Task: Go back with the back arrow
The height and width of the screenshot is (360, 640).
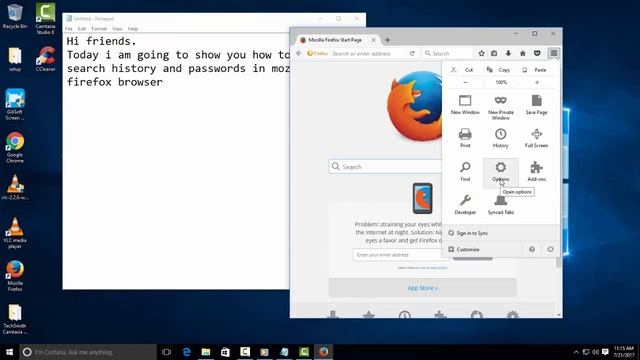Action: [x=299, y=53]
